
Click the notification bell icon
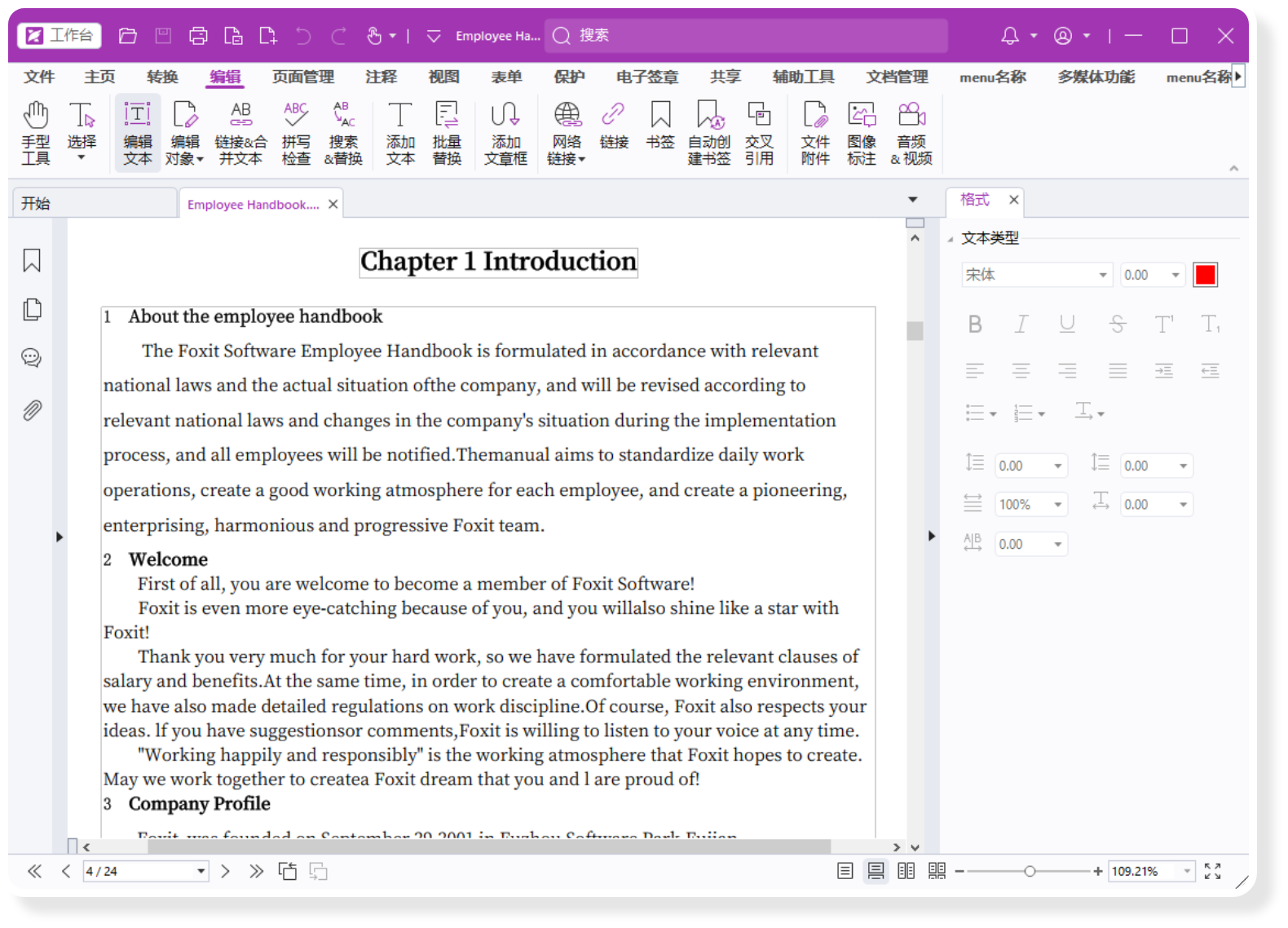point(1010,36)
